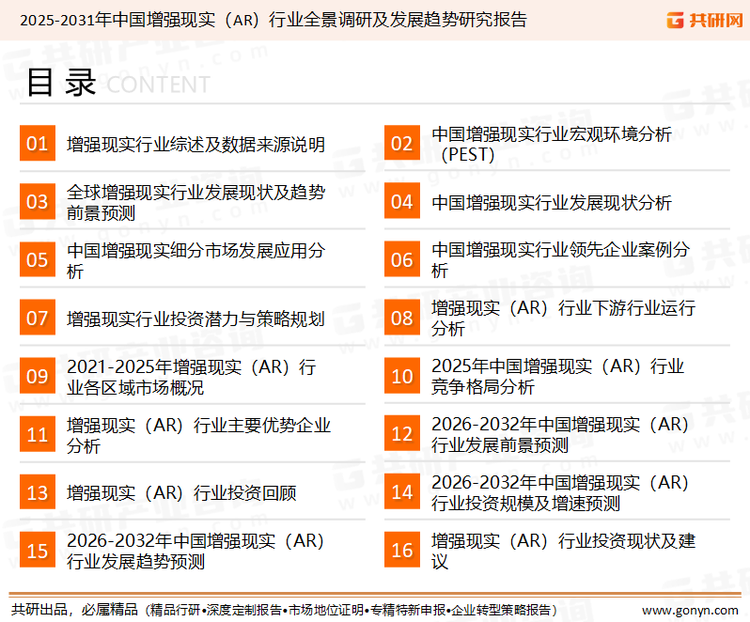Open chapter 增强现实（AR）行业投资现状及建议
Screen dimensions: 750x622
point(563,551)
